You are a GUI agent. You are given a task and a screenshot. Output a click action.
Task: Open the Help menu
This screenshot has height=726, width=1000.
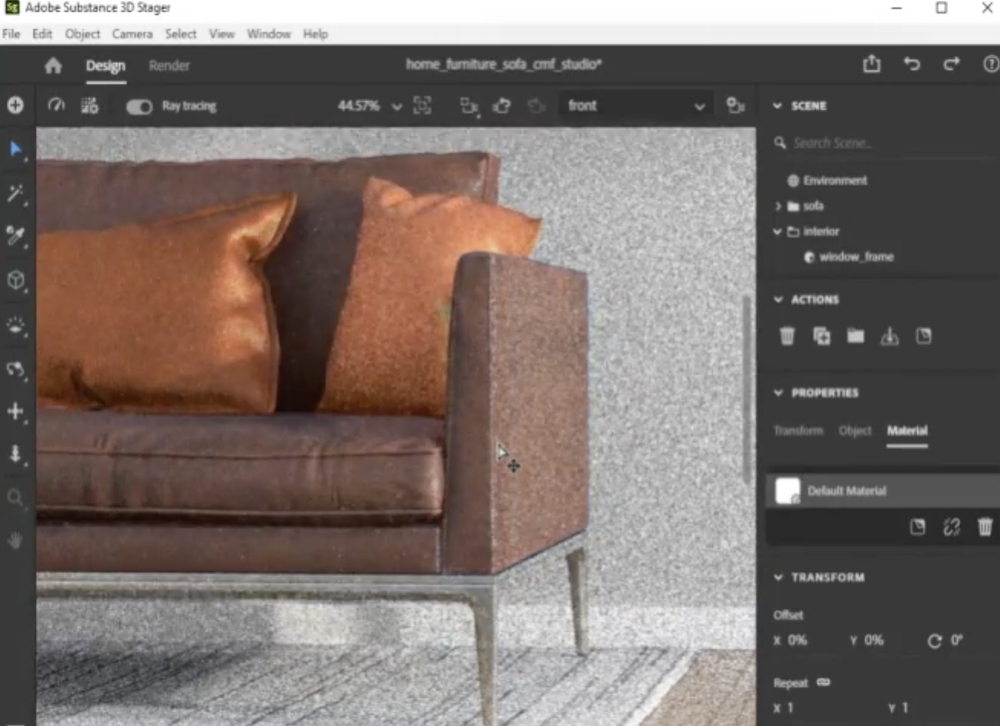tap(315, 34)
